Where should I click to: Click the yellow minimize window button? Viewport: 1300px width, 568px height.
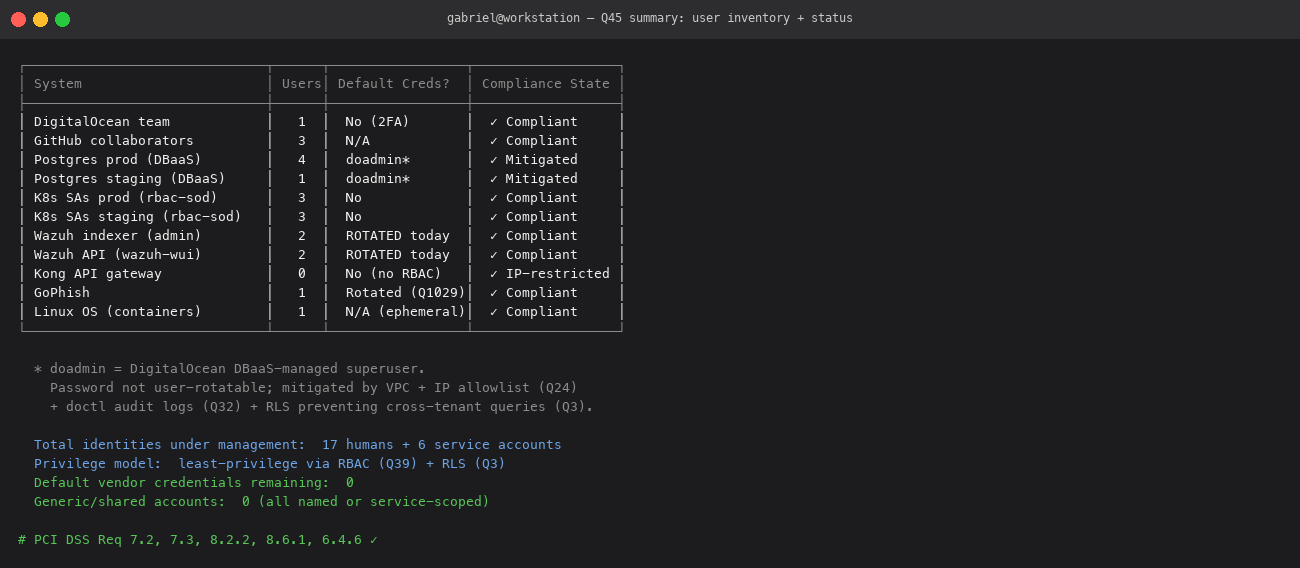point(40,19)
